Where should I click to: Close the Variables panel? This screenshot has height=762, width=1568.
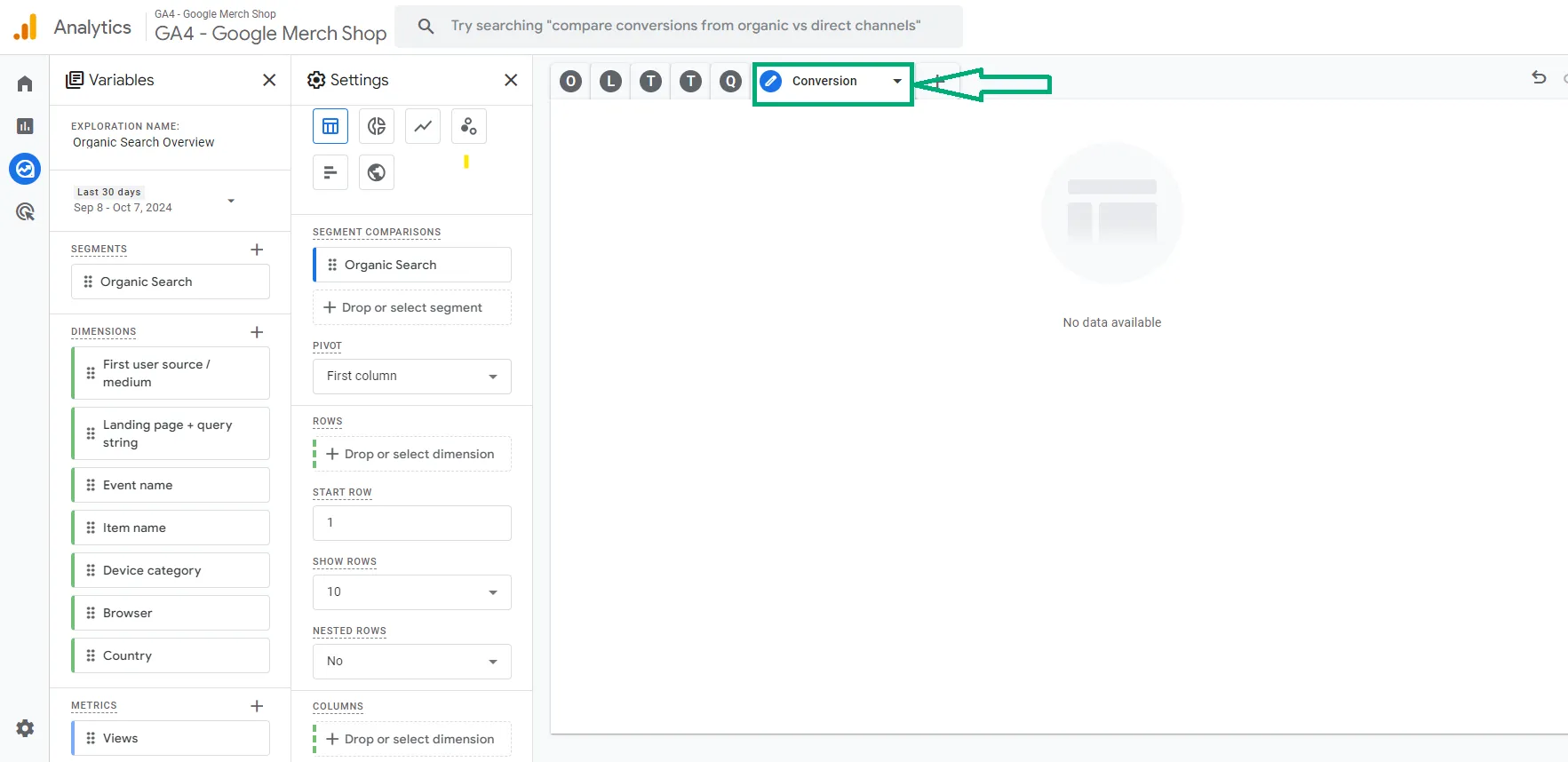pyautogui.click(x=269, y=80)
